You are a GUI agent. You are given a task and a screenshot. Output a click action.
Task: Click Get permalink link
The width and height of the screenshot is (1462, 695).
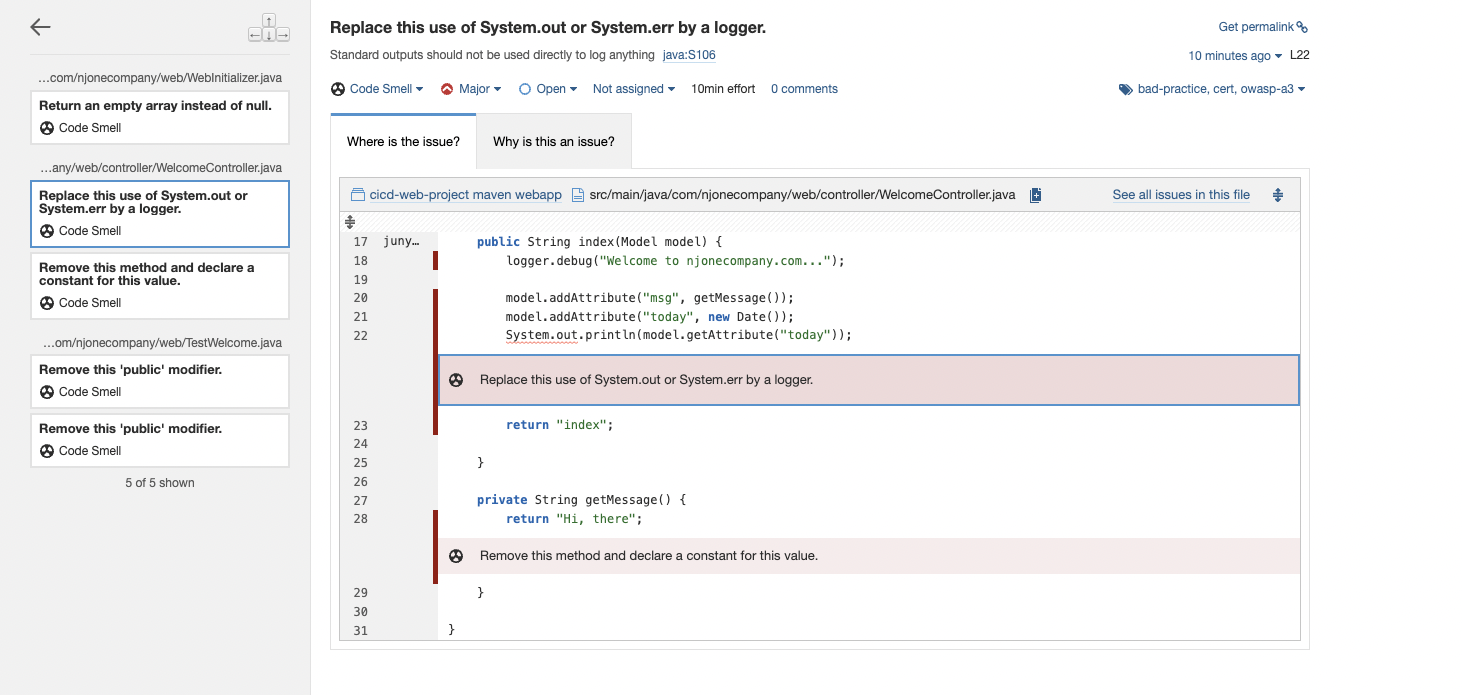pyautogui.click(x=1263, y=27)
